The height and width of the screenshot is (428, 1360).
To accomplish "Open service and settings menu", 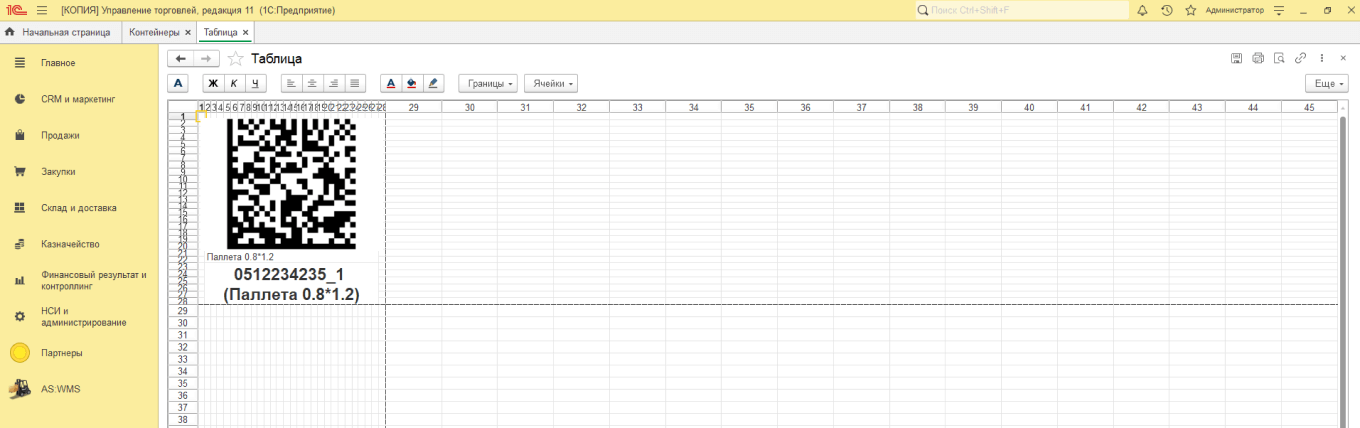I will tap(1278, 10).
